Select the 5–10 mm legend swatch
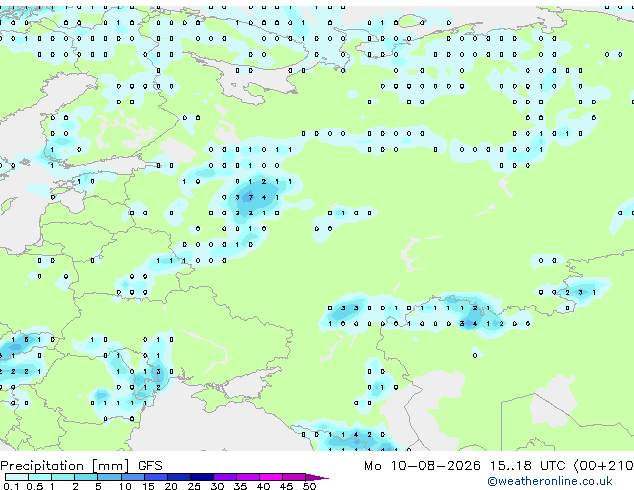 pyautogui.click(x=109, y=477)
